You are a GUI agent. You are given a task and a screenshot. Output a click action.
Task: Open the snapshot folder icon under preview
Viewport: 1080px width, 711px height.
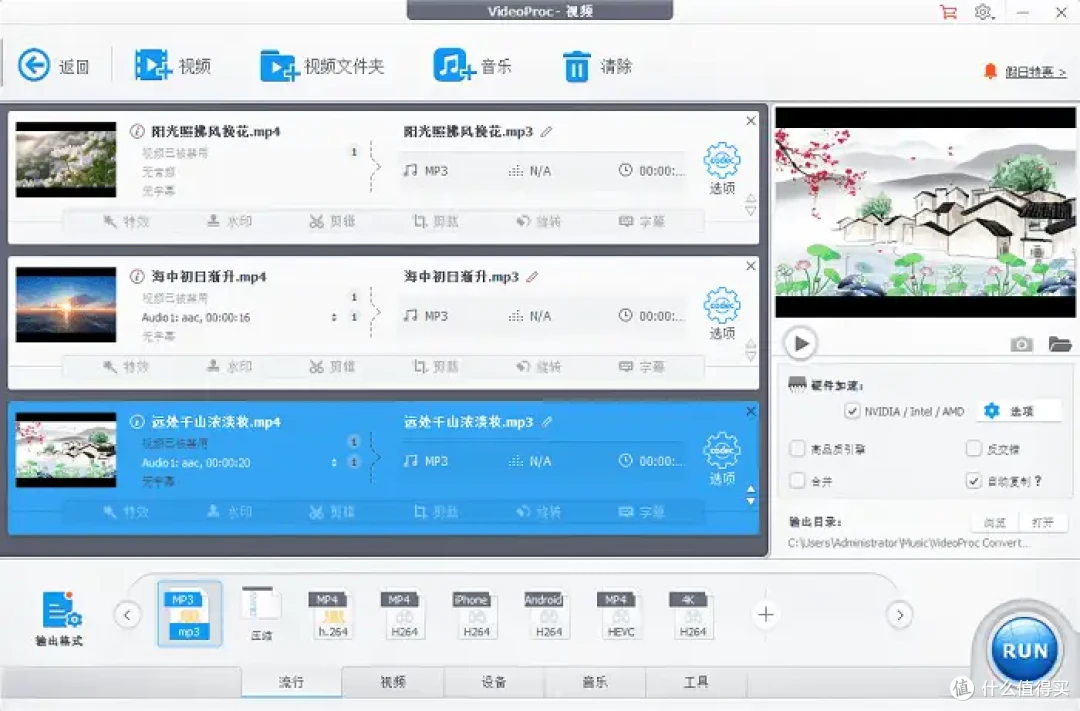click(1059, 343)
